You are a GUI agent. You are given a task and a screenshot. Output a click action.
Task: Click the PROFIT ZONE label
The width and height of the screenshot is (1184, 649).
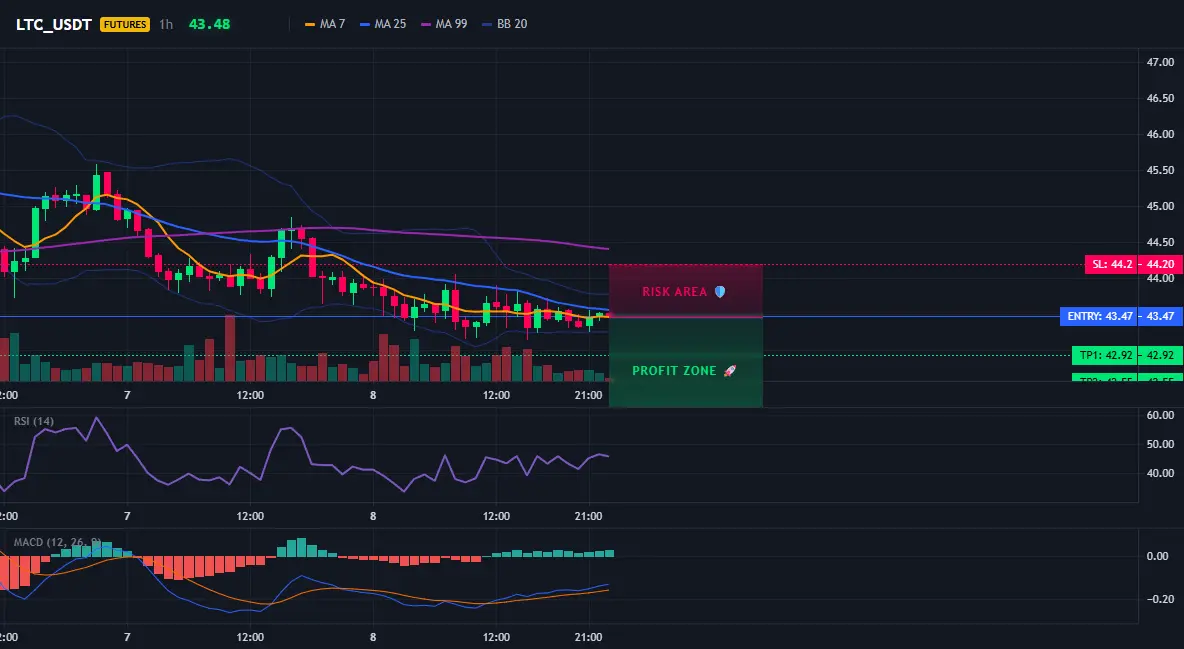coord(674,371)
